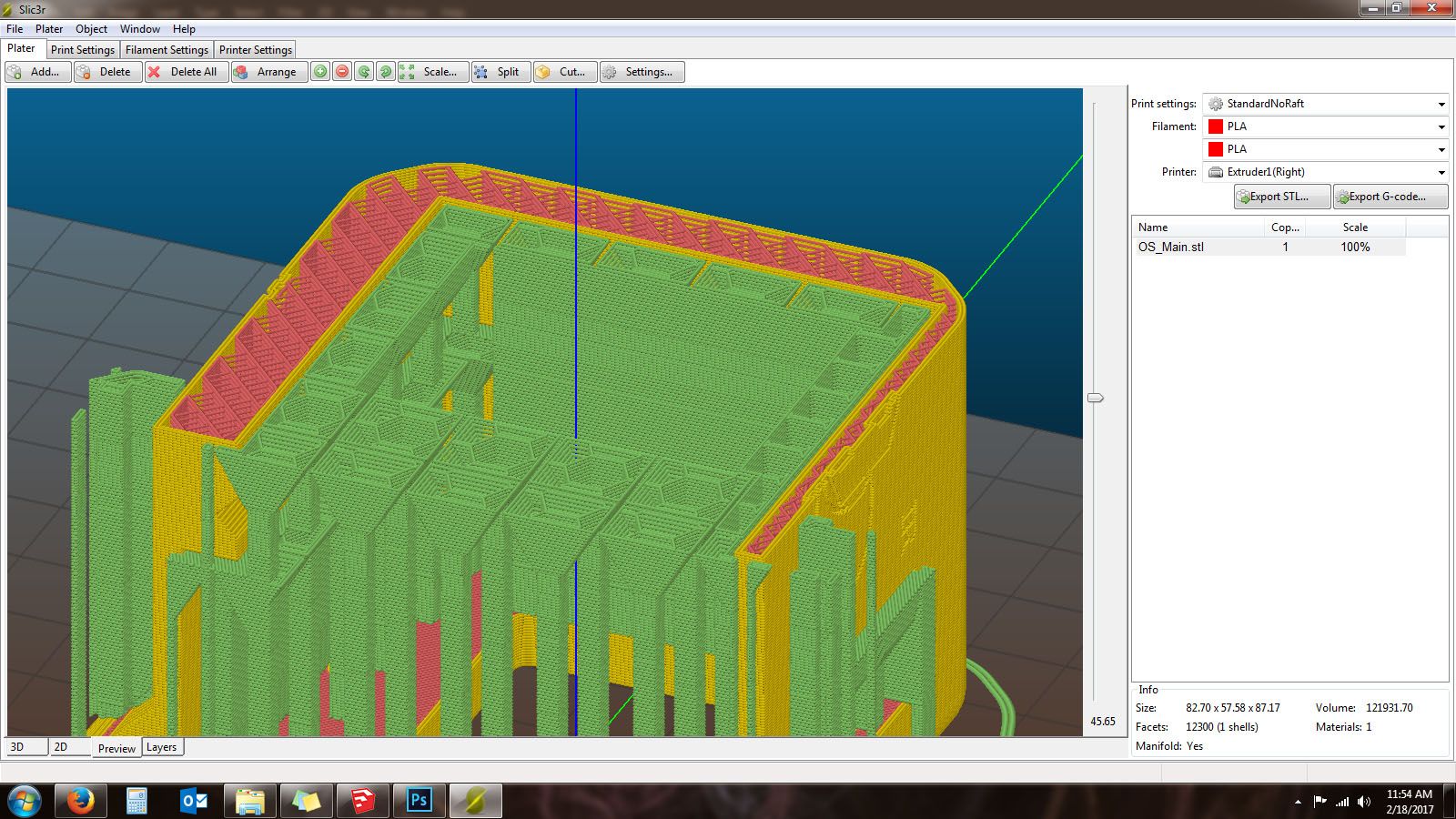Click the Scale tool in toolbar

[432, 72]
